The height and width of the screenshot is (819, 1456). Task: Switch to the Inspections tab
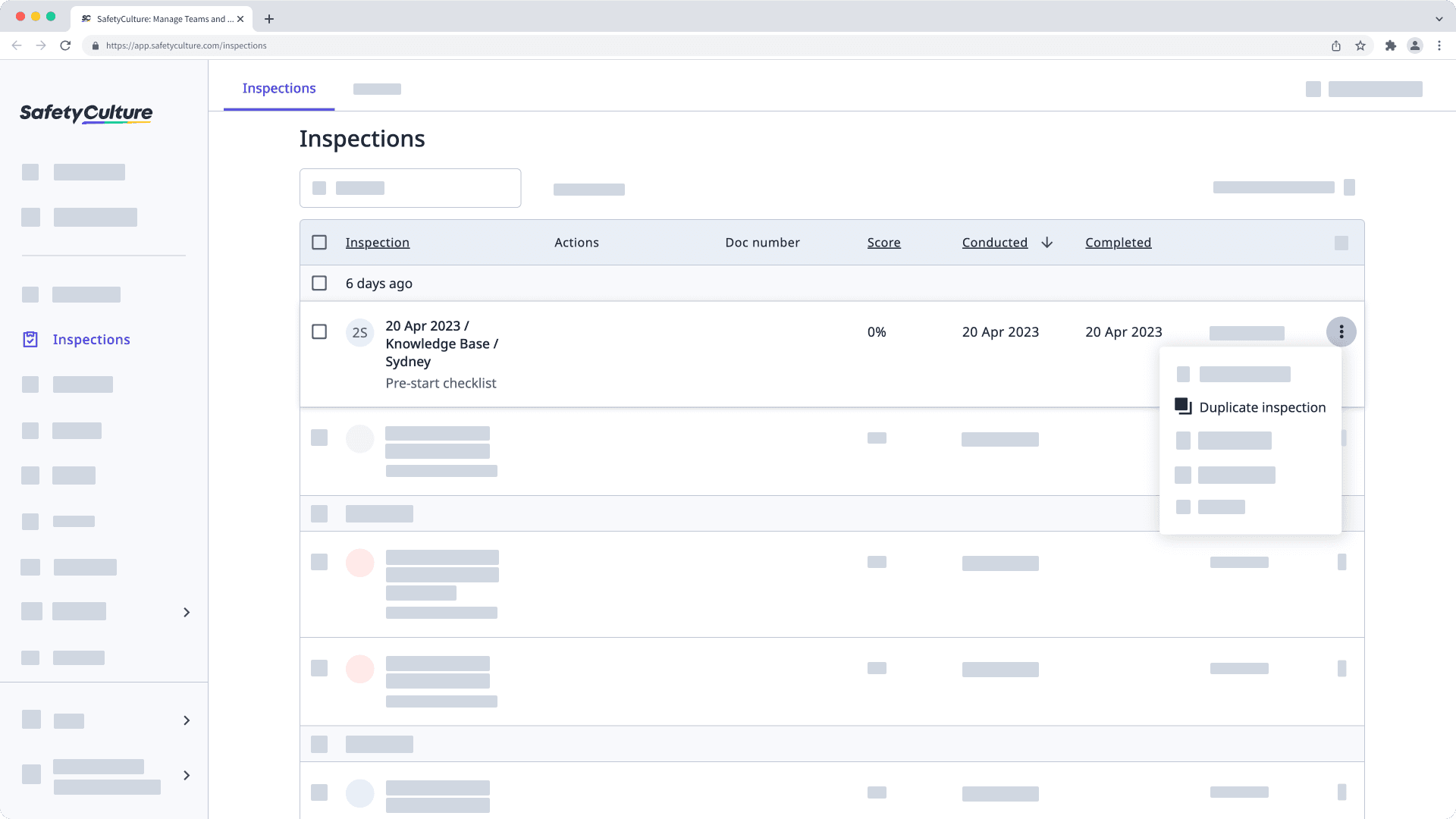click(279, 88)
